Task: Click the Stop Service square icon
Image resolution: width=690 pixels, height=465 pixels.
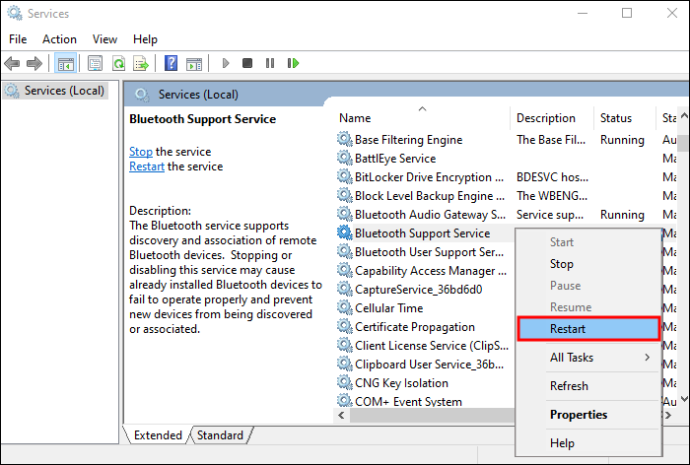Action: point(247,63)
